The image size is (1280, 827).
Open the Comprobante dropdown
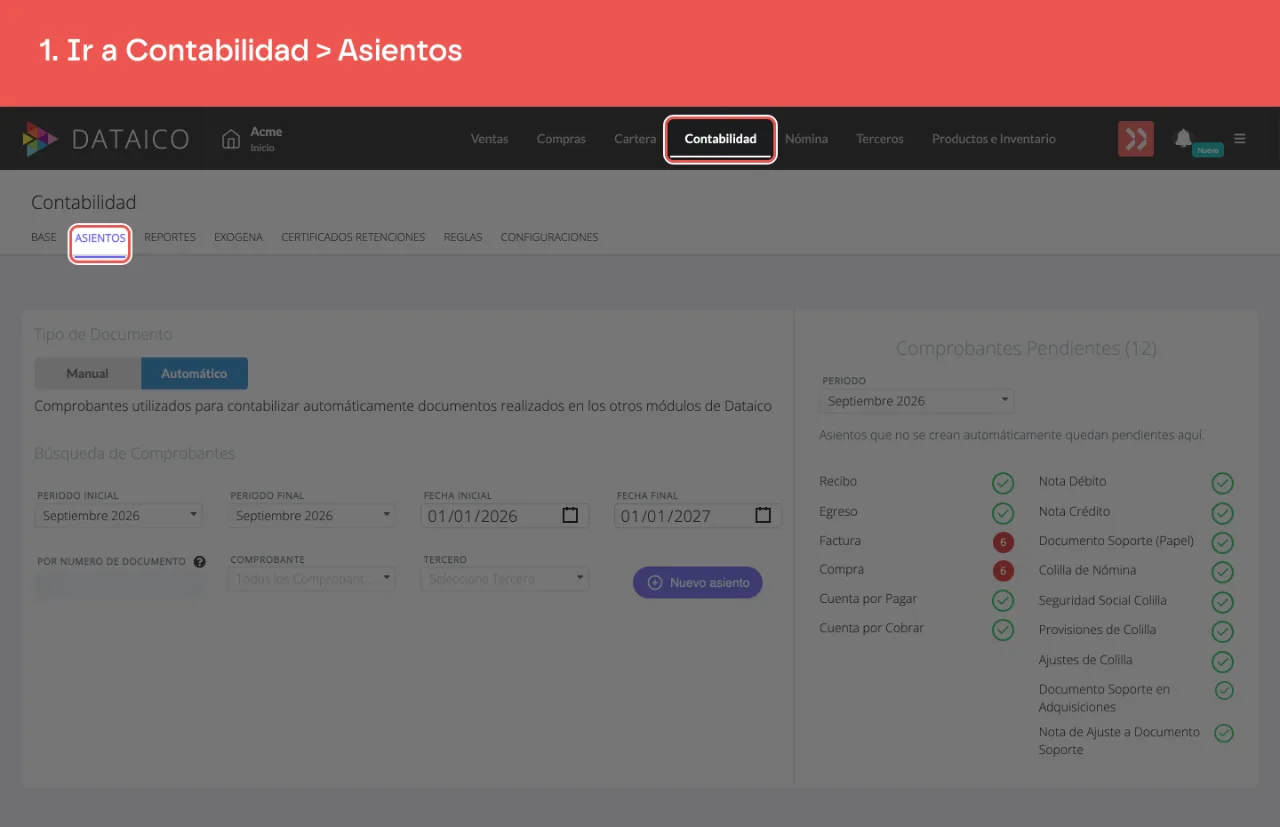click(313, 579)
